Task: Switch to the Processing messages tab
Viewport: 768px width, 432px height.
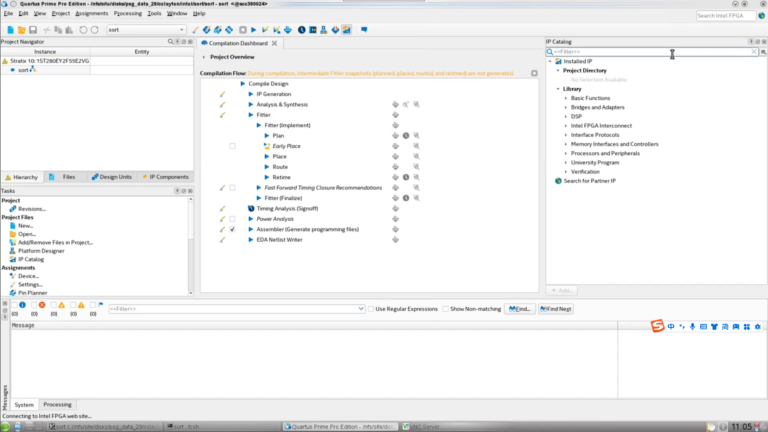Action: point(57,405)
